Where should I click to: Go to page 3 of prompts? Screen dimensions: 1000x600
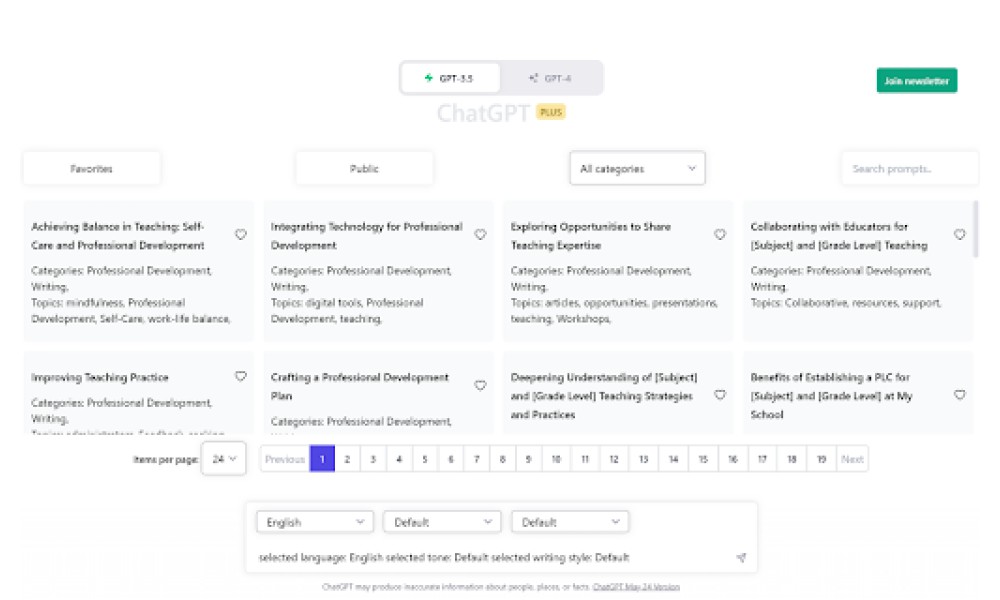tap(373, 459)
